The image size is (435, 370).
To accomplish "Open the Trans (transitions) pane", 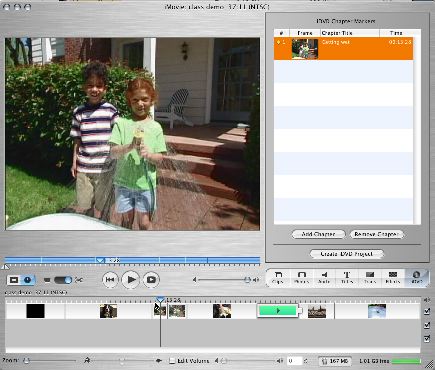I will (x=370, y=277).
